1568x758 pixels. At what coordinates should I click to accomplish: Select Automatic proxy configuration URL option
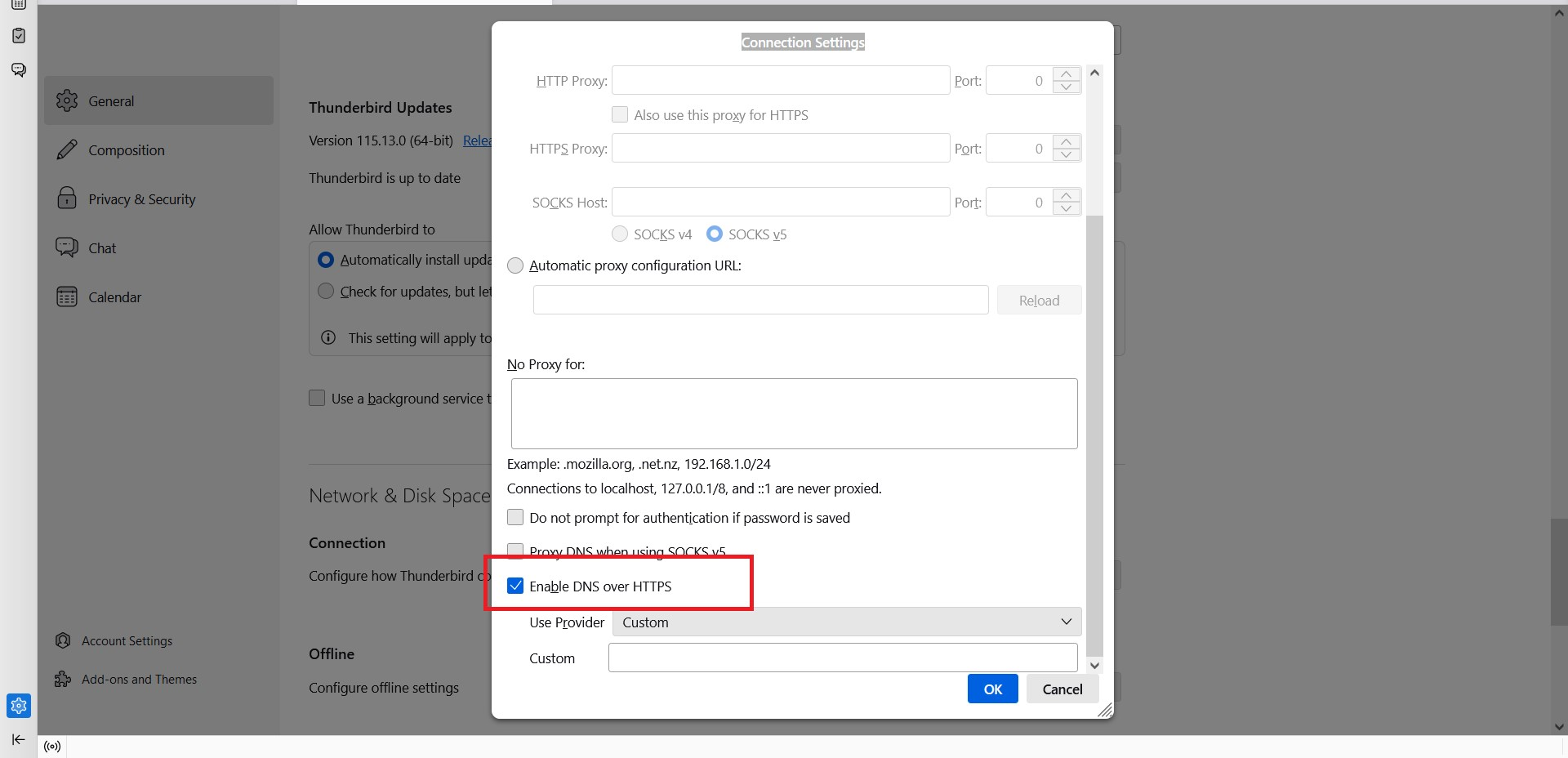[x=515, y=265]
